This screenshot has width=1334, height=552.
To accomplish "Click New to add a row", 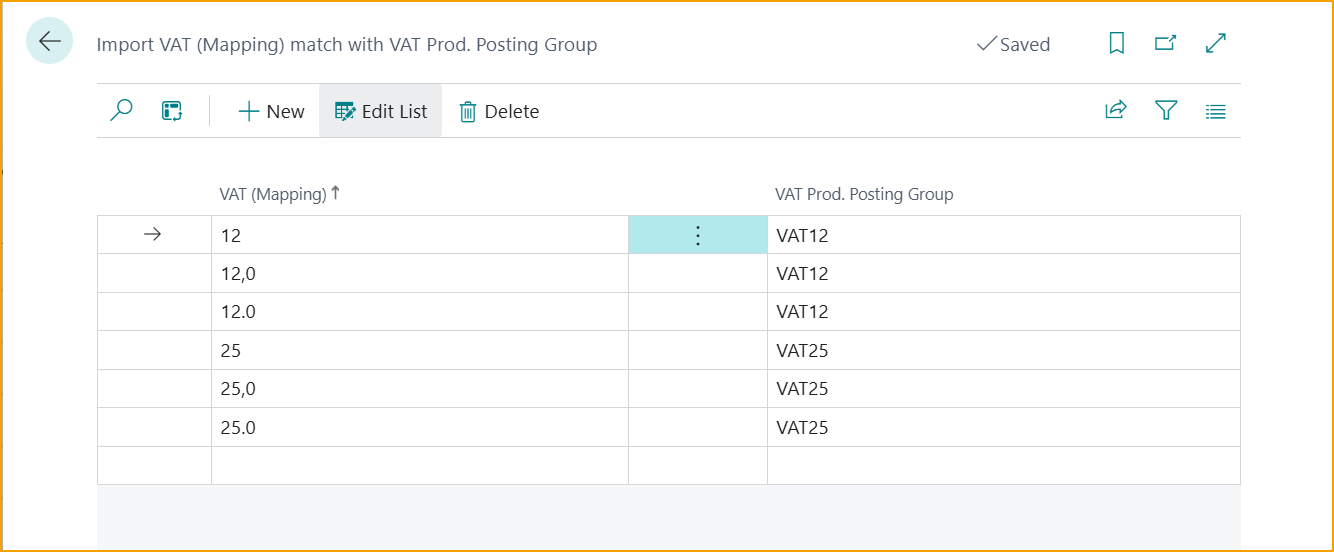I will coord(271,111).
